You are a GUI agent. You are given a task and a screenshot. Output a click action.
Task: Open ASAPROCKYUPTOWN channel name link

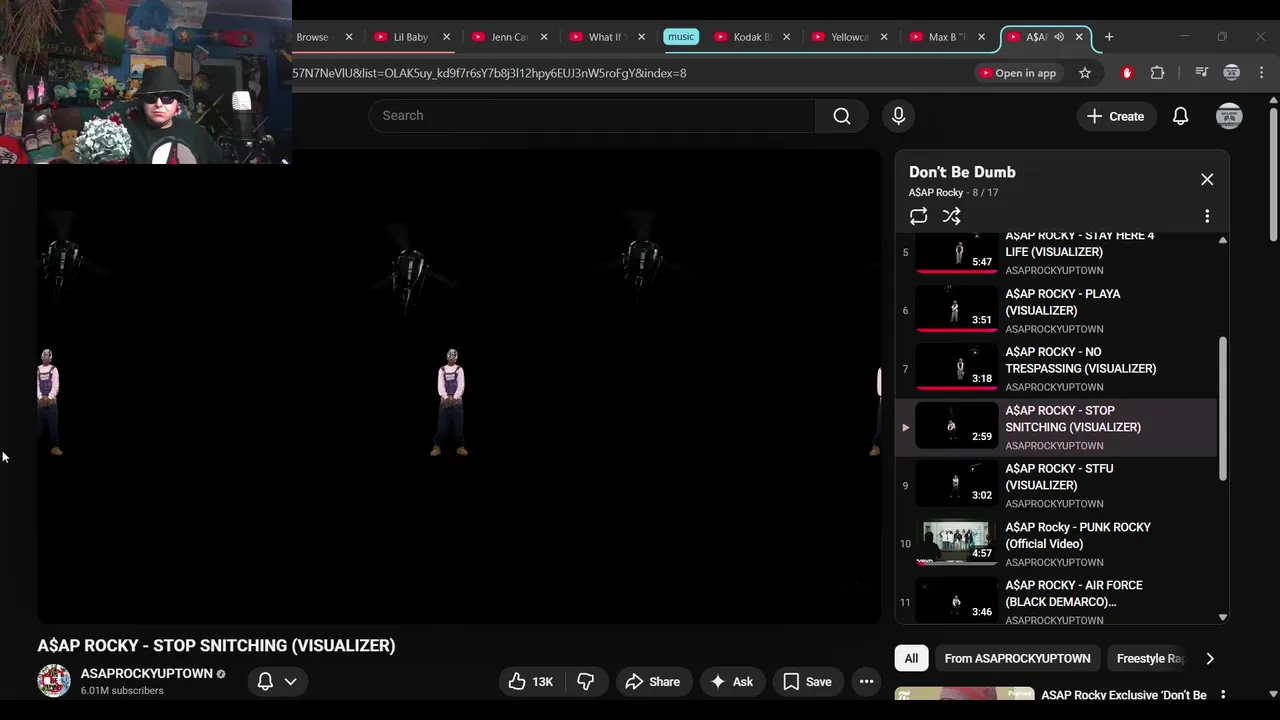point(146,674)
